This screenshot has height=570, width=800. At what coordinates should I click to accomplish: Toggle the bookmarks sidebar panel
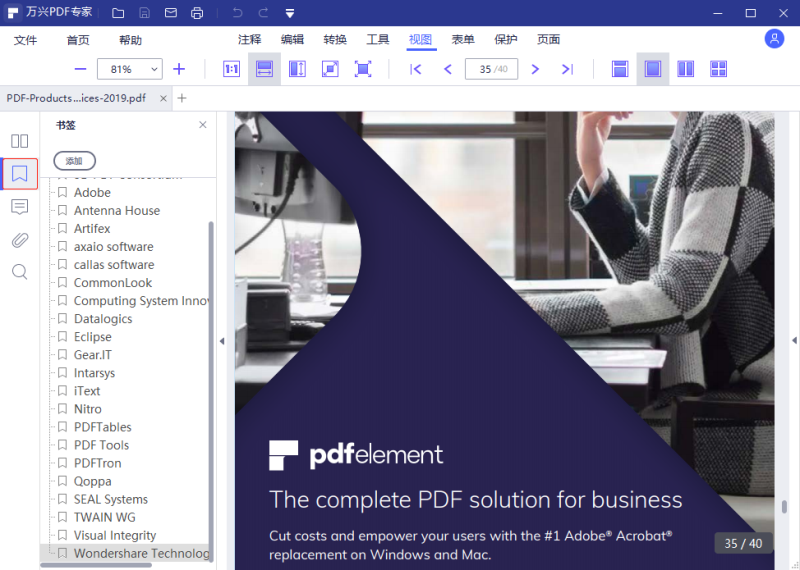pos(19,174)
